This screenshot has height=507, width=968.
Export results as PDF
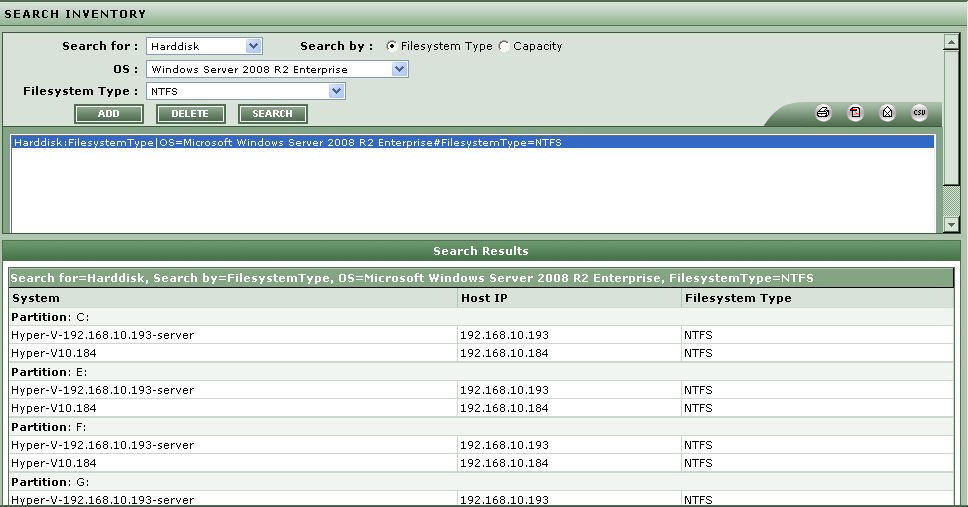[x=855, y=112]
